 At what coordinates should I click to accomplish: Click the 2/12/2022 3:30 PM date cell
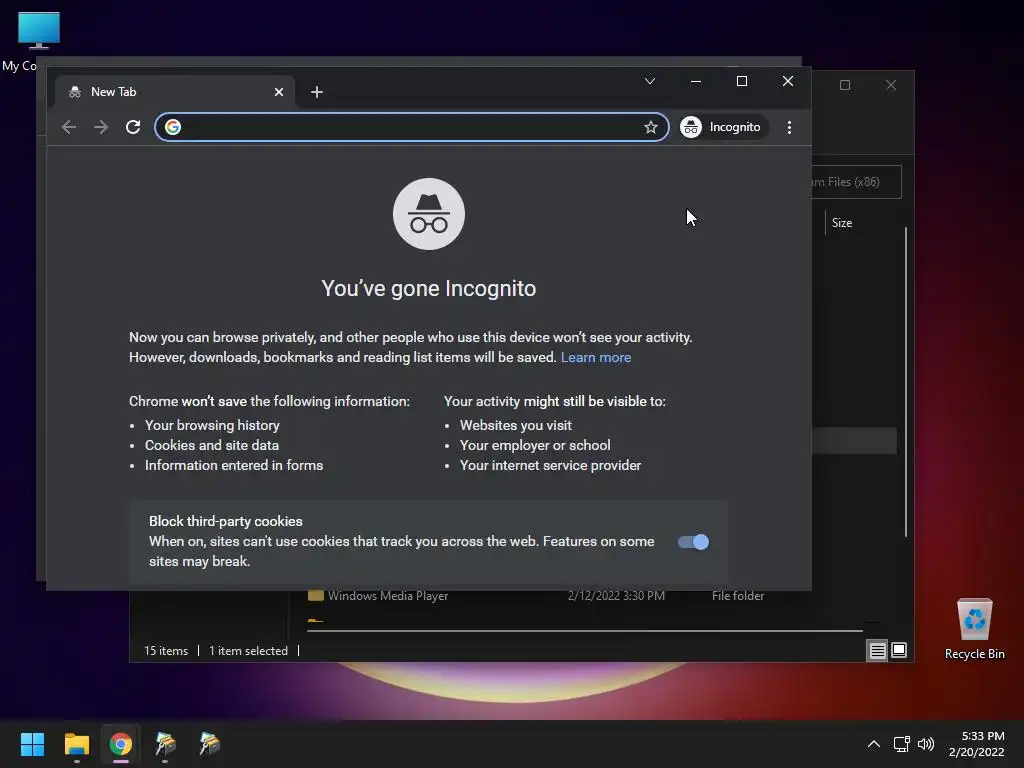(616, 596)
